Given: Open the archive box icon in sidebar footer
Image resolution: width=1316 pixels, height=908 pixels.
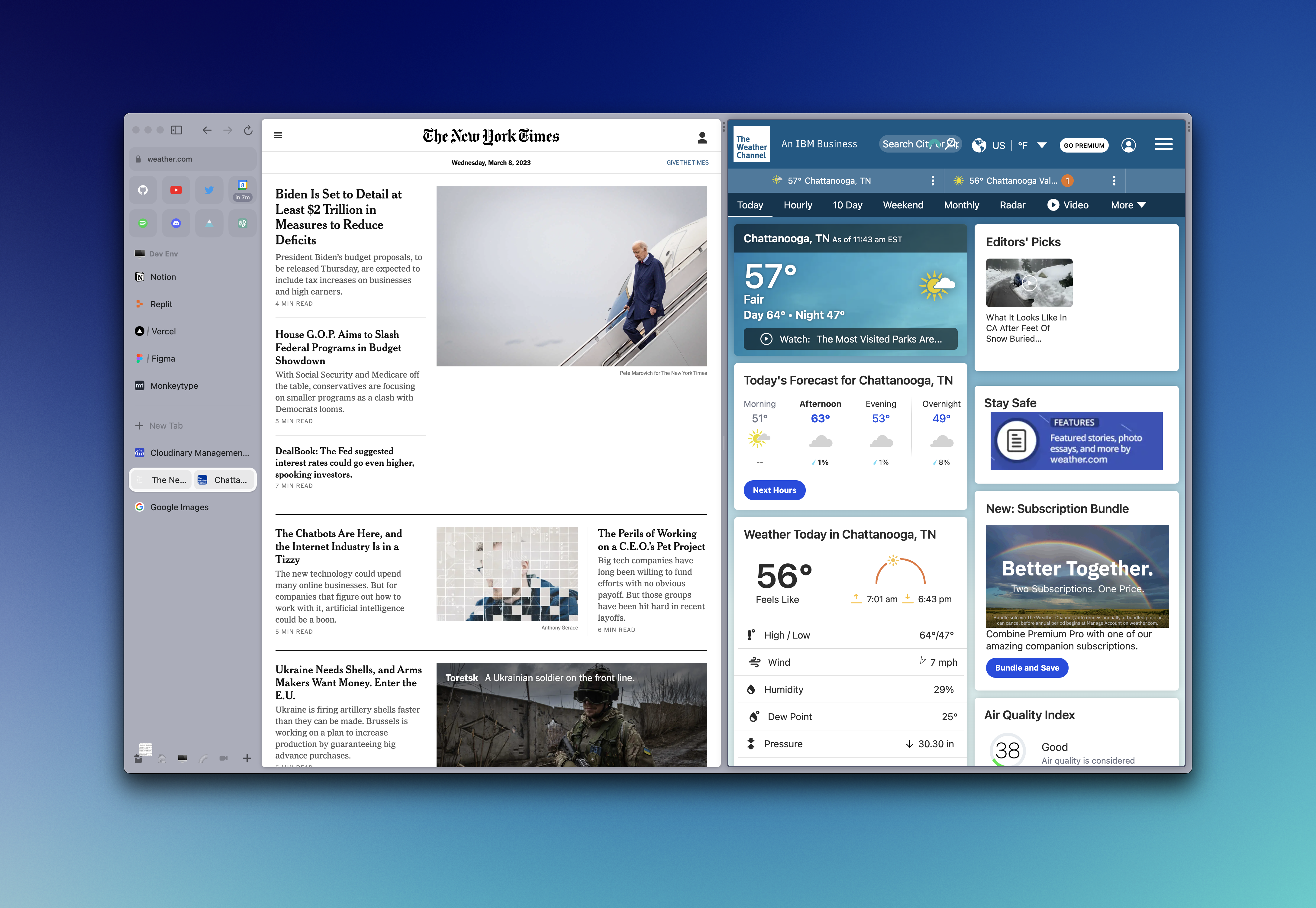Looking at the screenshot, I should (x=138, y=758).
